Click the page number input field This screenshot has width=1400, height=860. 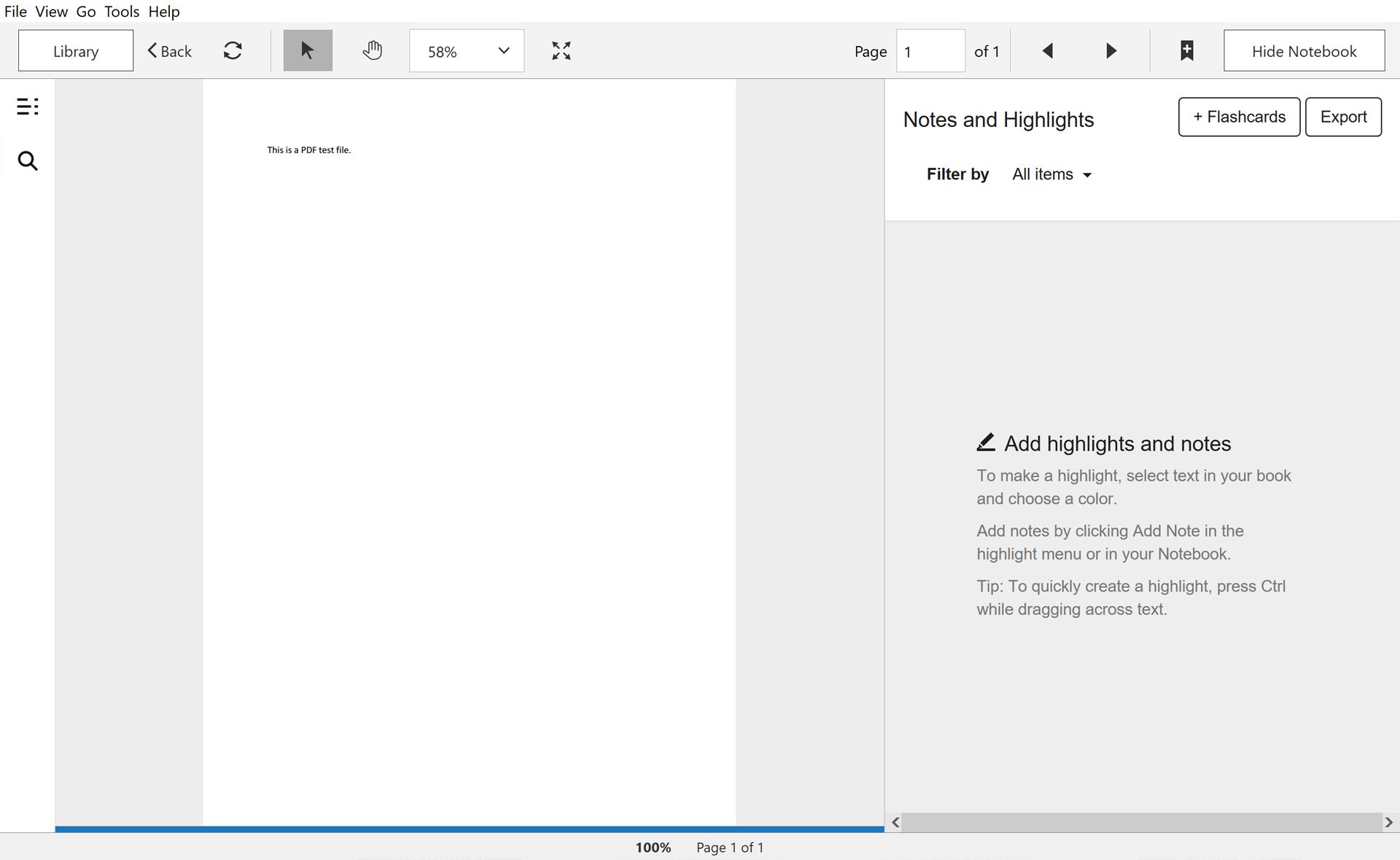point(930,51)
